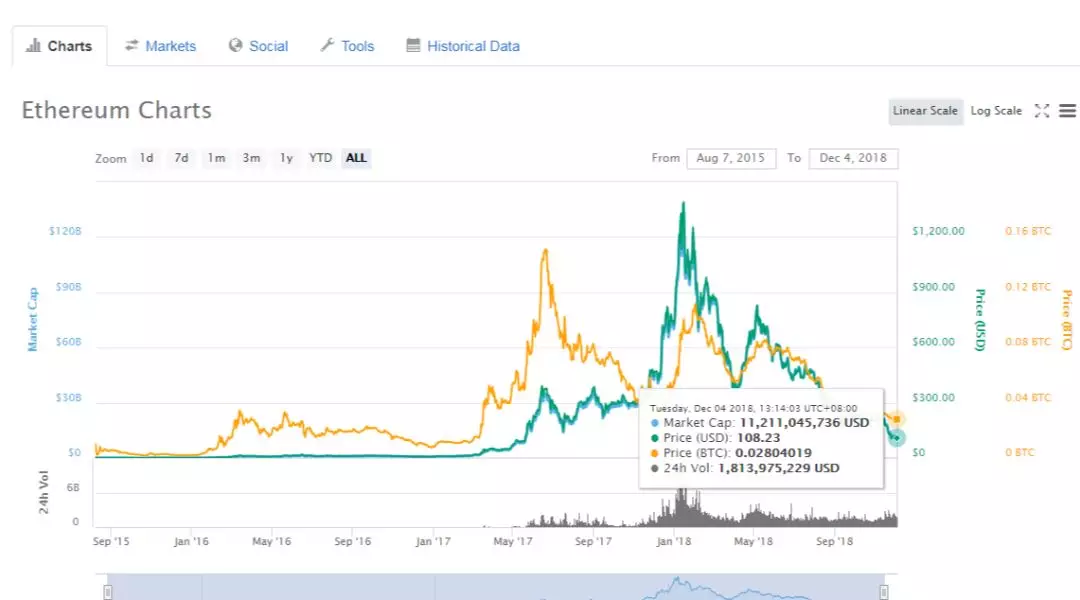
Task: Click the $1,200.00 price axis label
Action: (x=938, y=231)
